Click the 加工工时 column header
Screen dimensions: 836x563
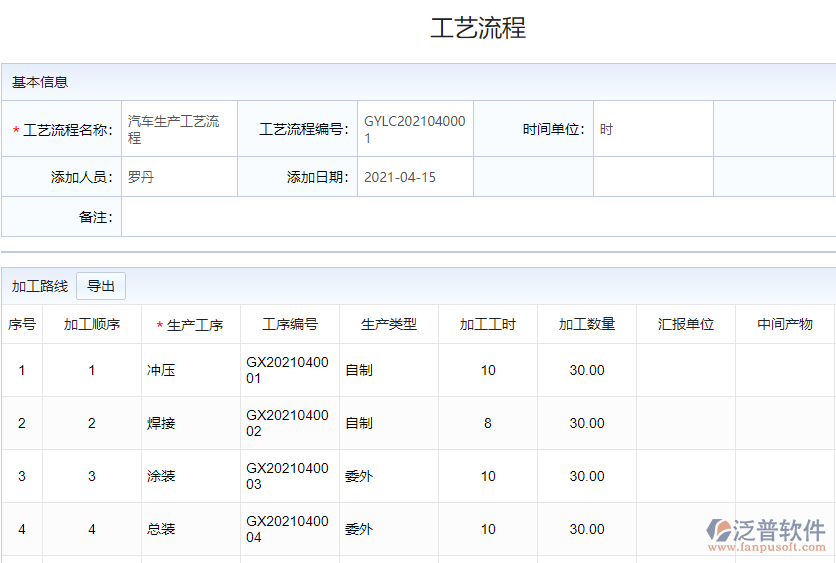tap(488, 325)
